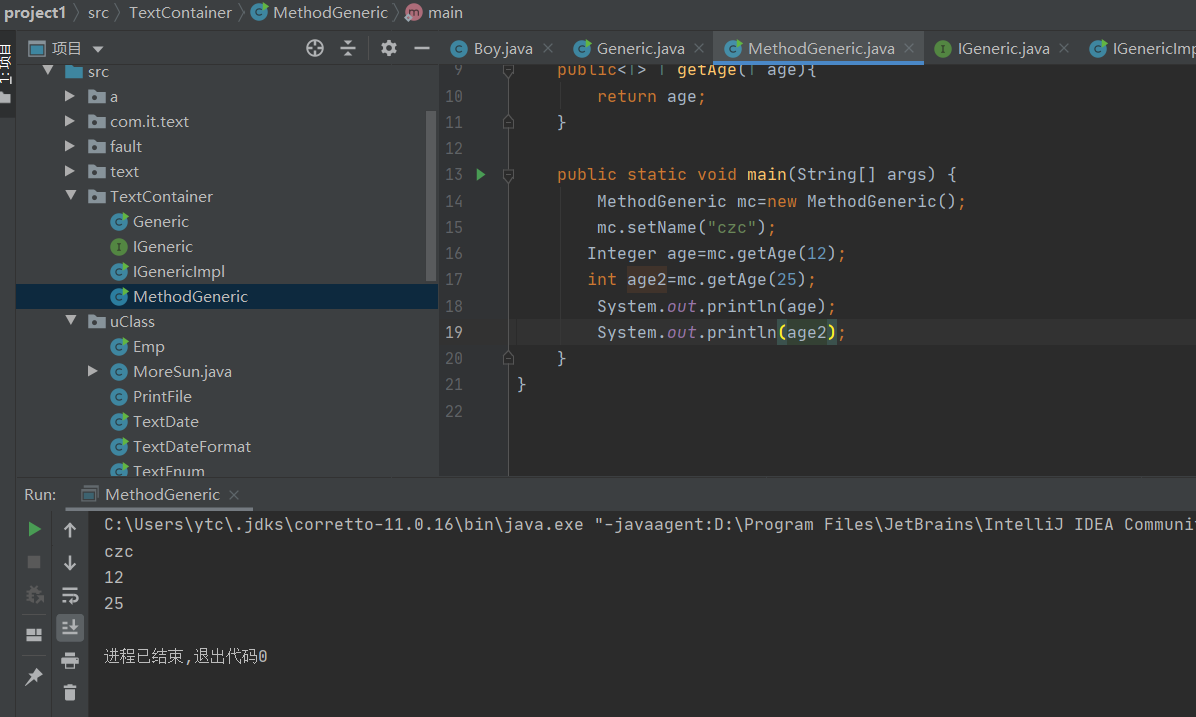Clear the console with the trash icon
Image resolution: width=1196 pixels, height=717 pixels.
(70, 693)
